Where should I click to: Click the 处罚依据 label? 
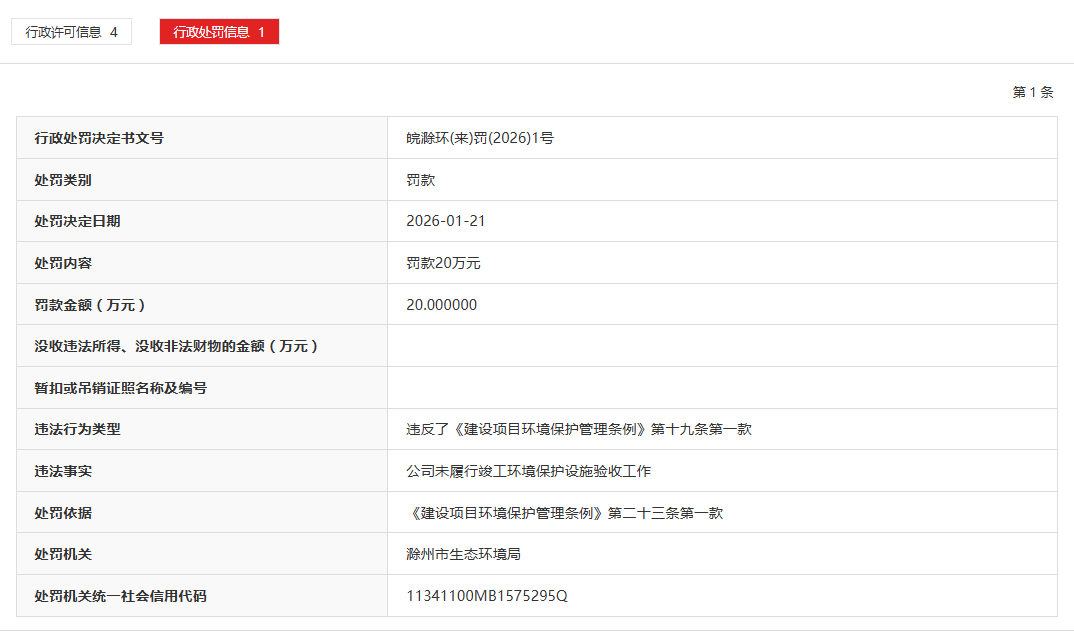coord(63,513)
